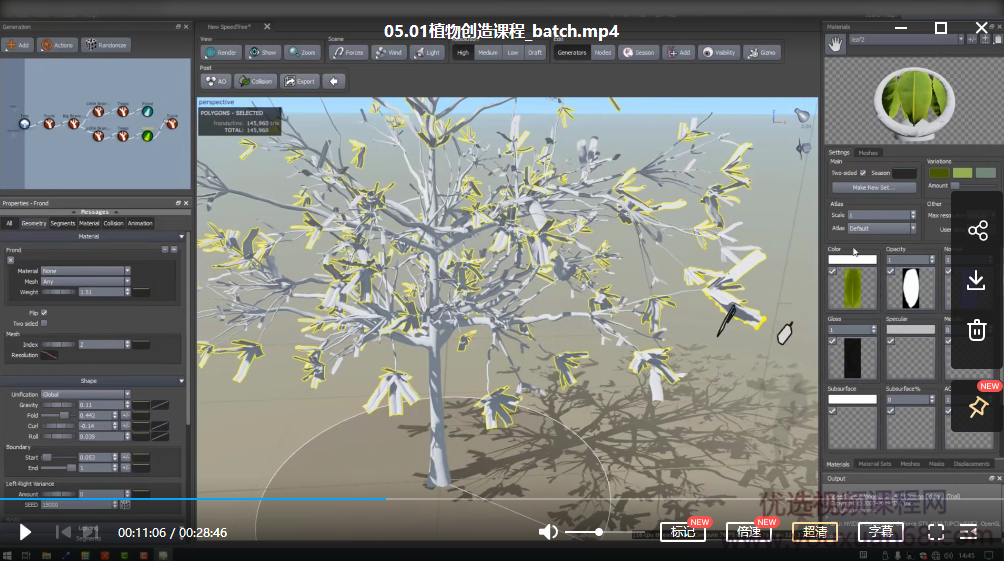
Task: Switch to the Meshes tab in Materials
Action: (868, 153)
